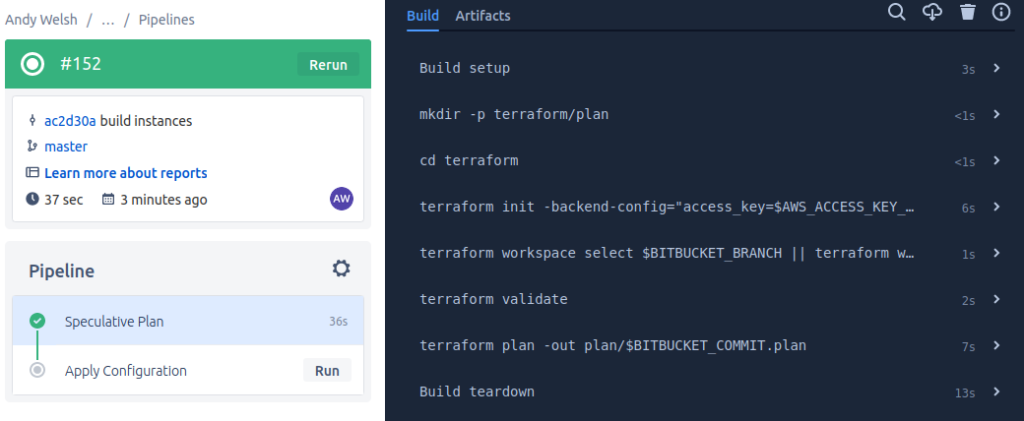Click the search icon in build log

[897, 12]
